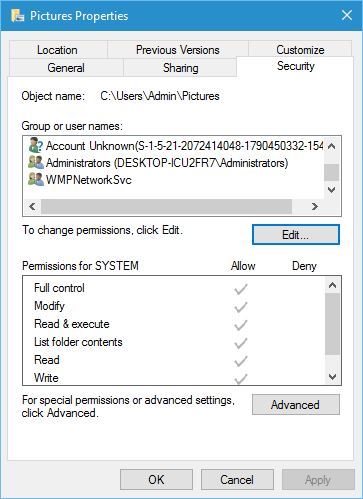Switch to the General tab
This screenshot has width=363, height=499.
pos(66,68)
